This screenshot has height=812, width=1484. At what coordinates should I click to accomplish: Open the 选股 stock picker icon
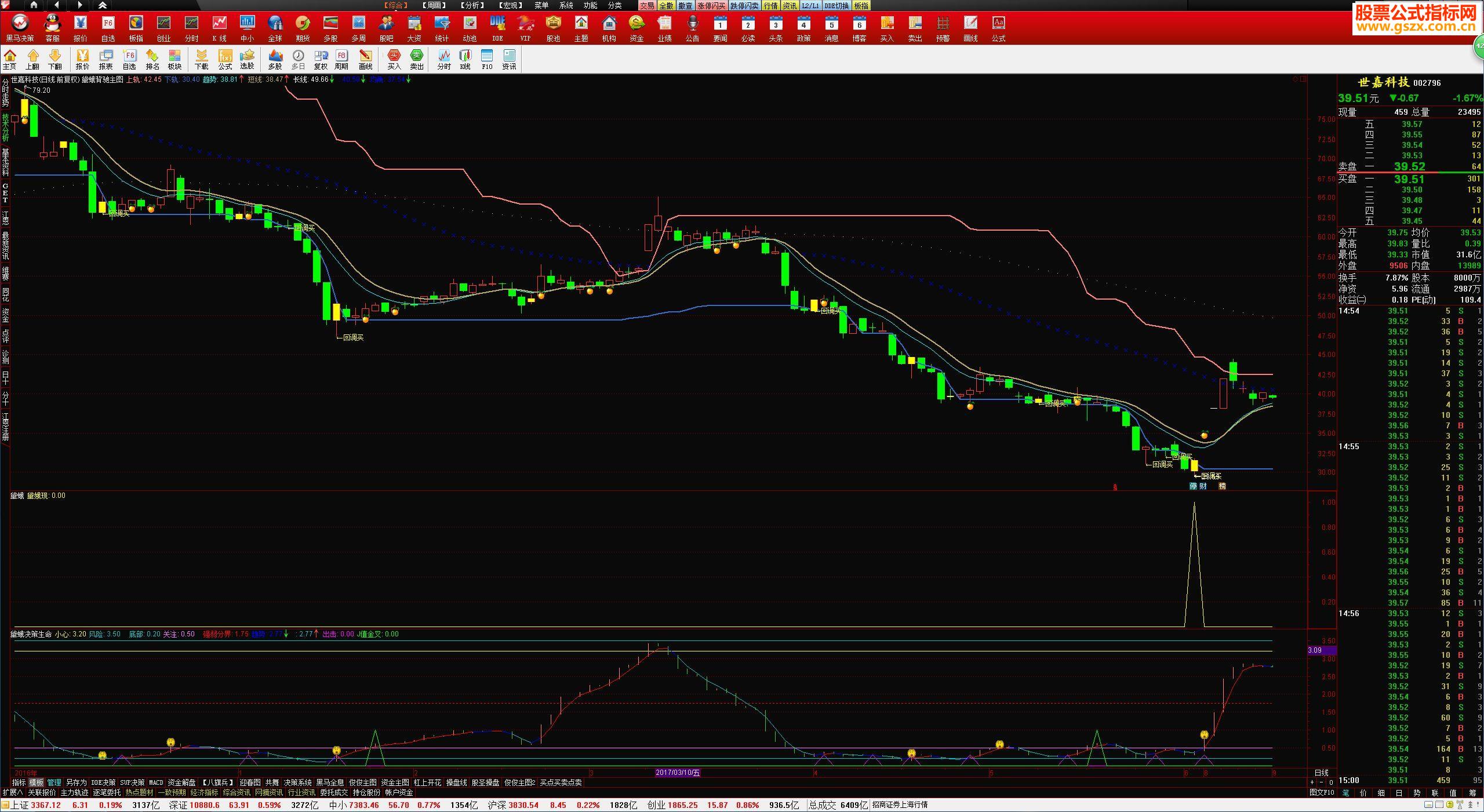pyautogui.click(x=248, y=59)
